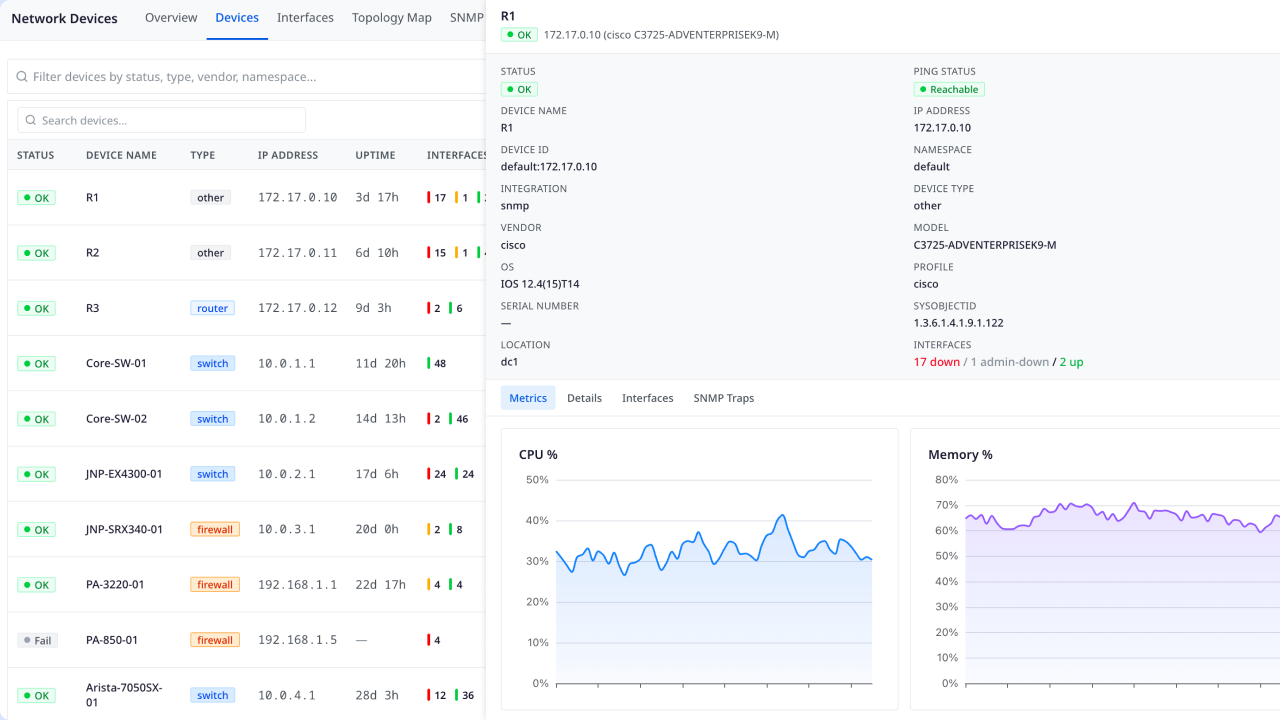Focus the Filter devices by status input
Viewport: 1280px width, 720px height.
(x=250, y=76)
